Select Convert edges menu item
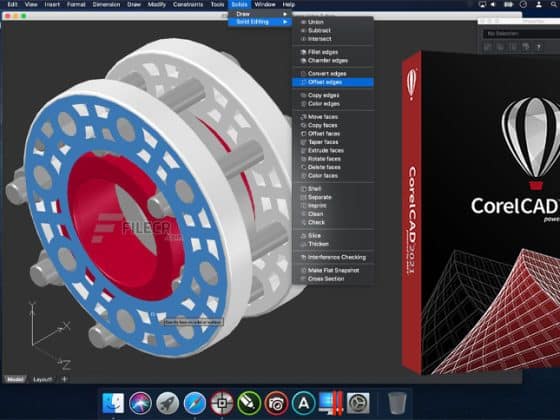The image size is (560, 420). click(x=333, y=74)
